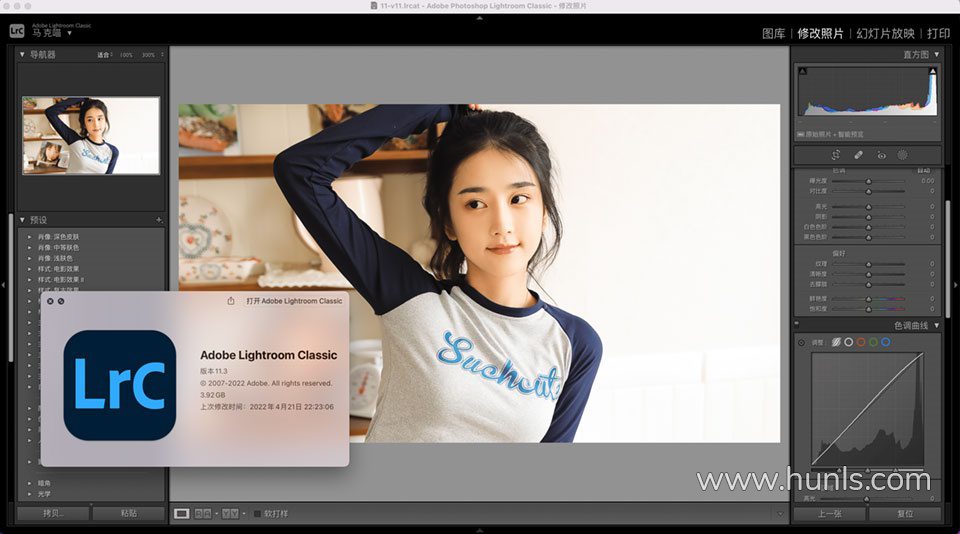Expand the 光学 preset group
The image size is (960, 534).
pyautogui.click(x=29, y=494)
